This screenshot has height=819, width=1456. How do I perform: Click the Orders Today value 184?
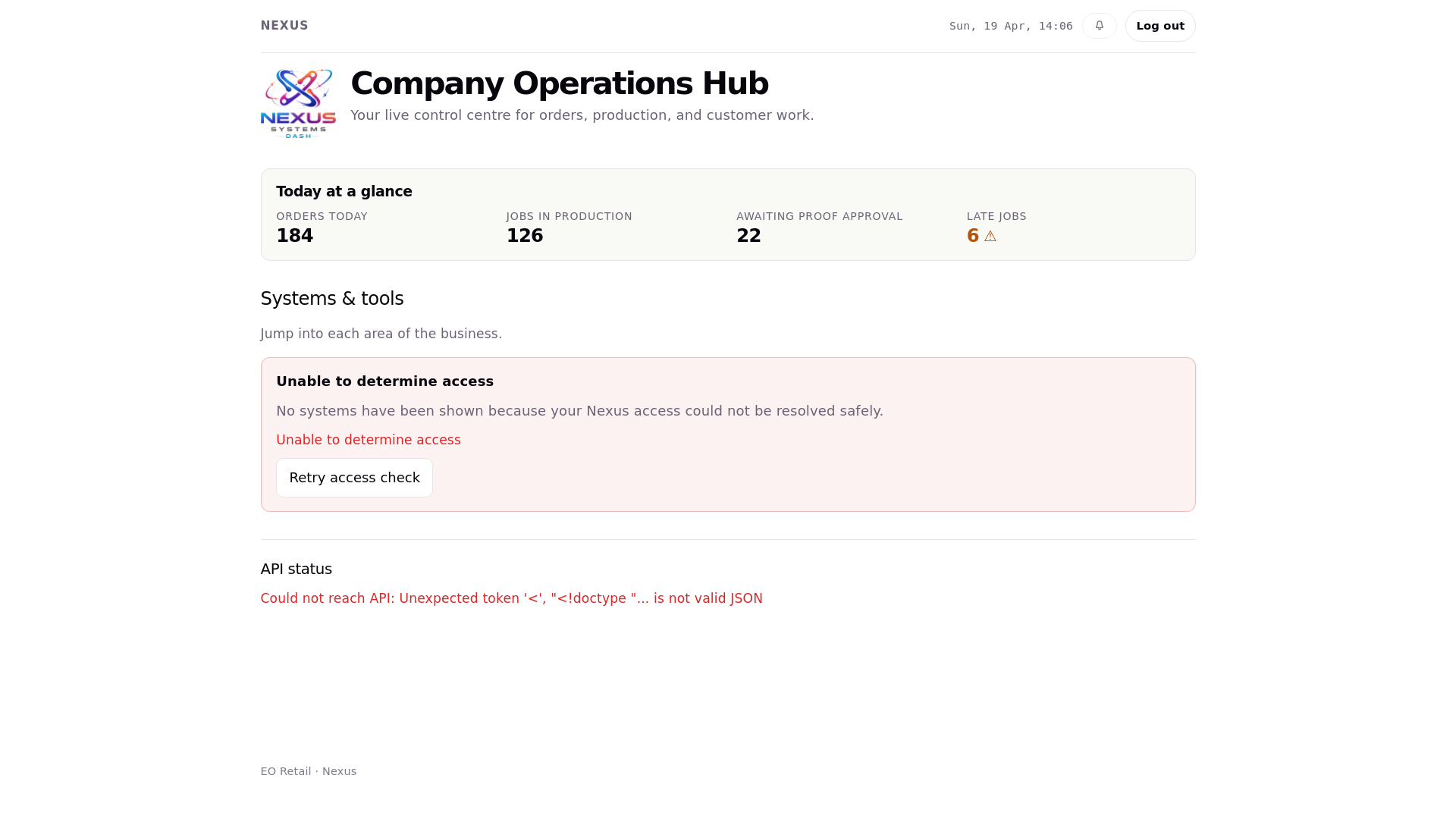tap(294, 236)
